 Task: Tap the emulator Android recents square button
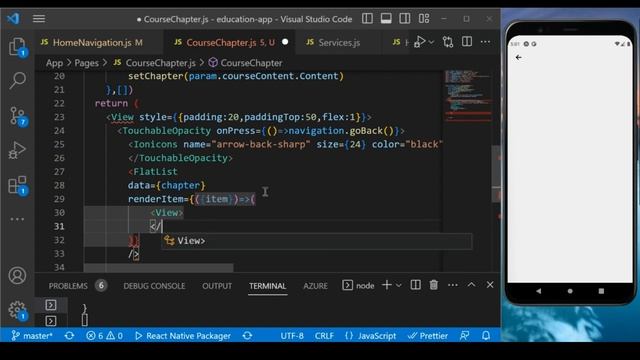tap(601, 291)
